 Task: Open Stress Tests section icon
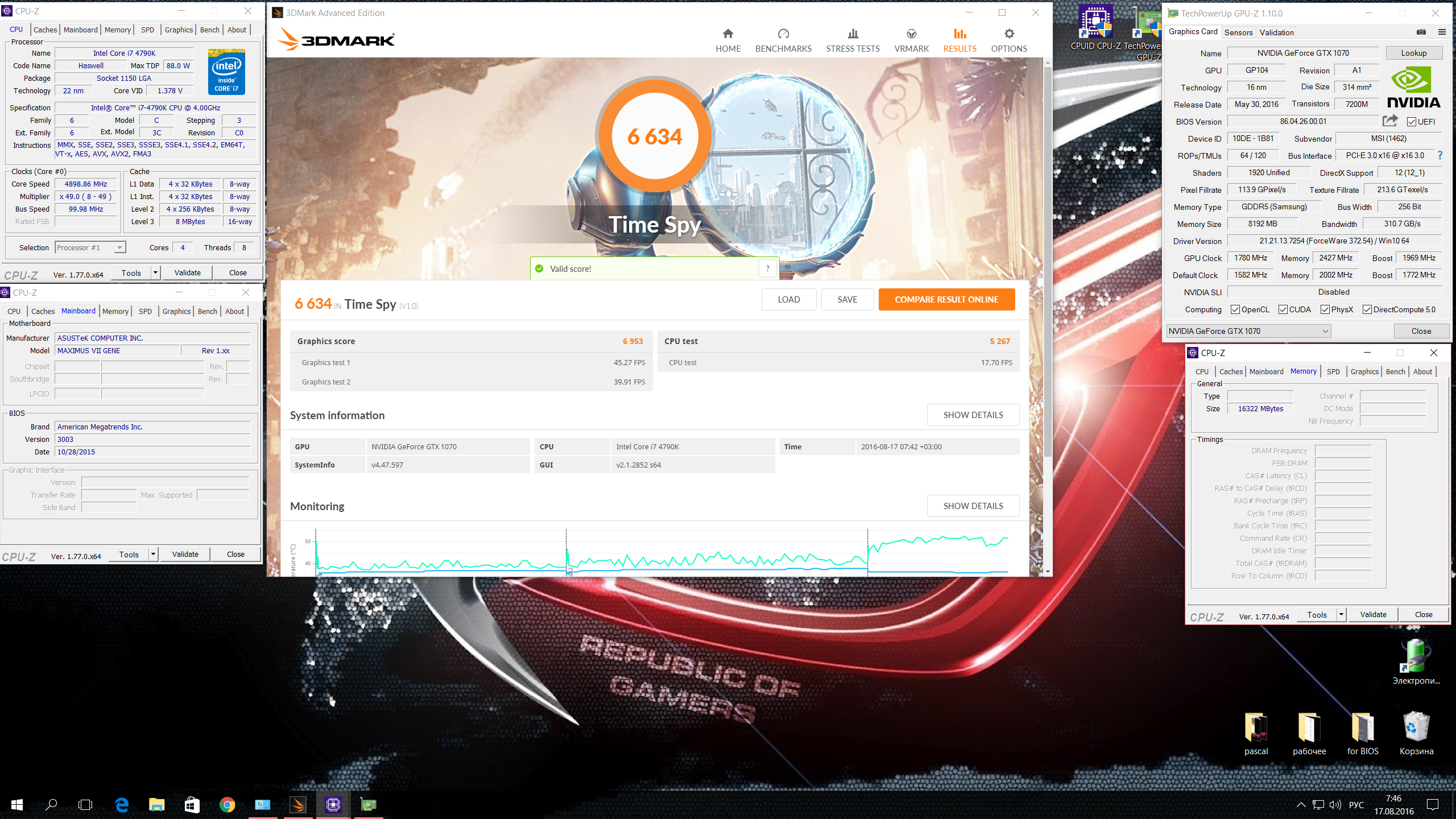(853, 34)
